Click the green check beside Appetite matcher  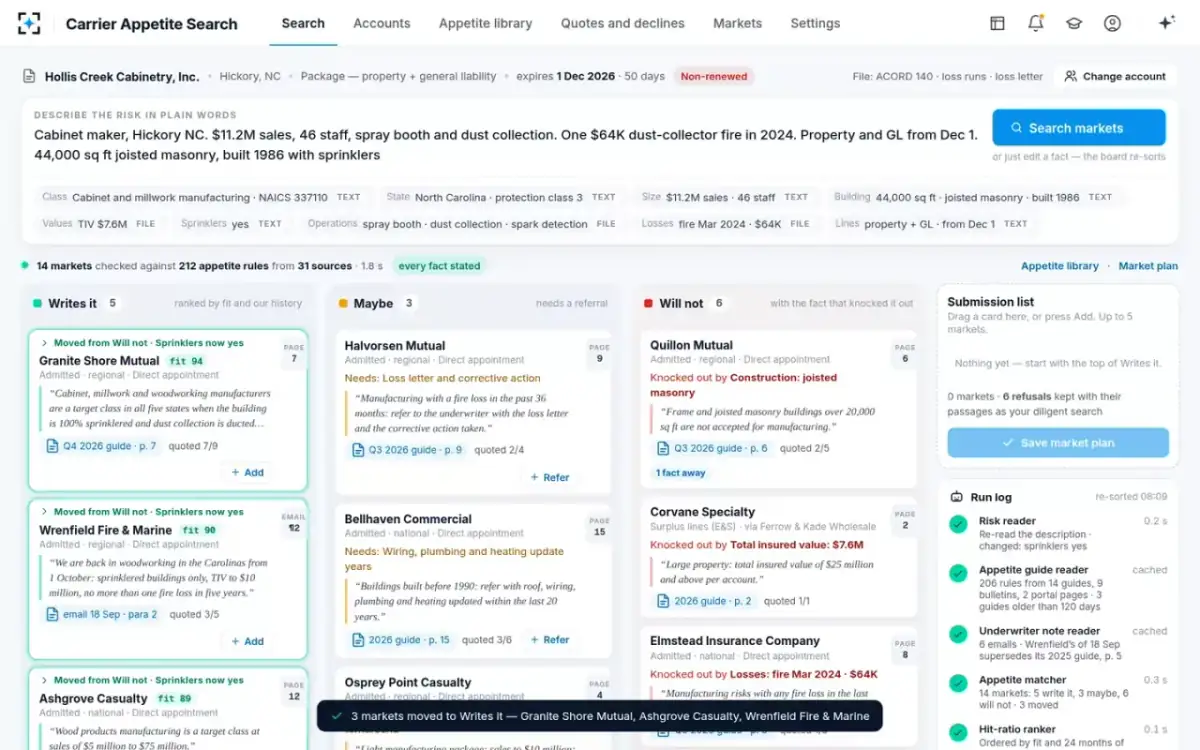(x=958, y=683)
